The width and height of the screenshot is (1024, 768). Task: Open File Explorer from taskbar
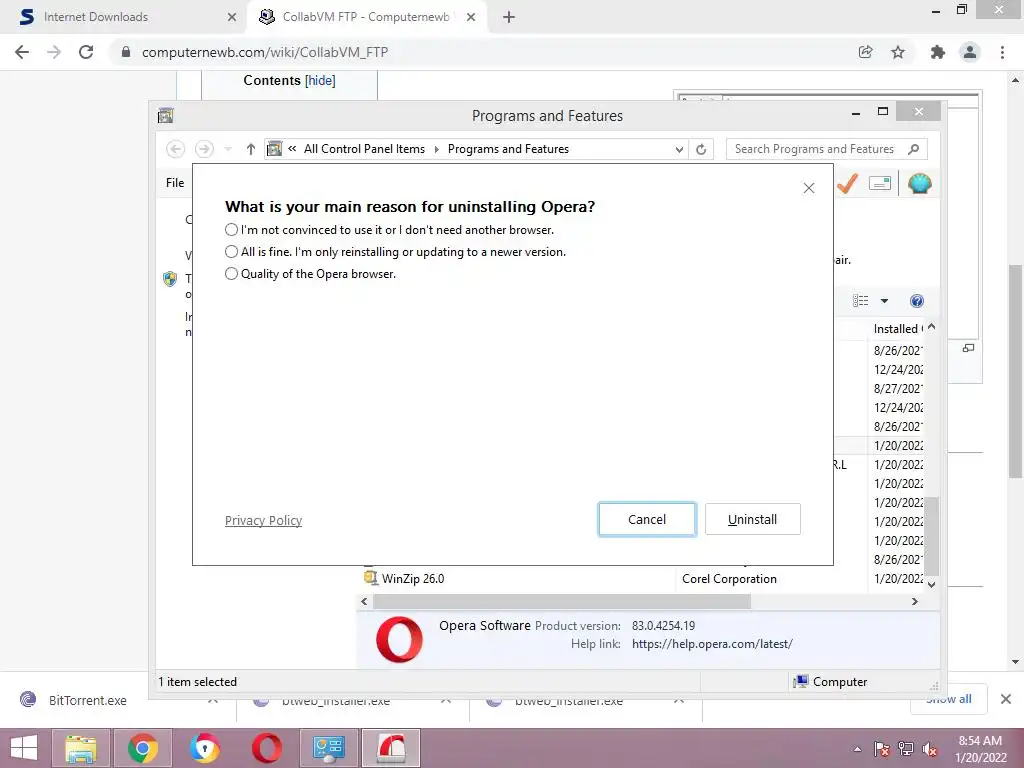80,748
